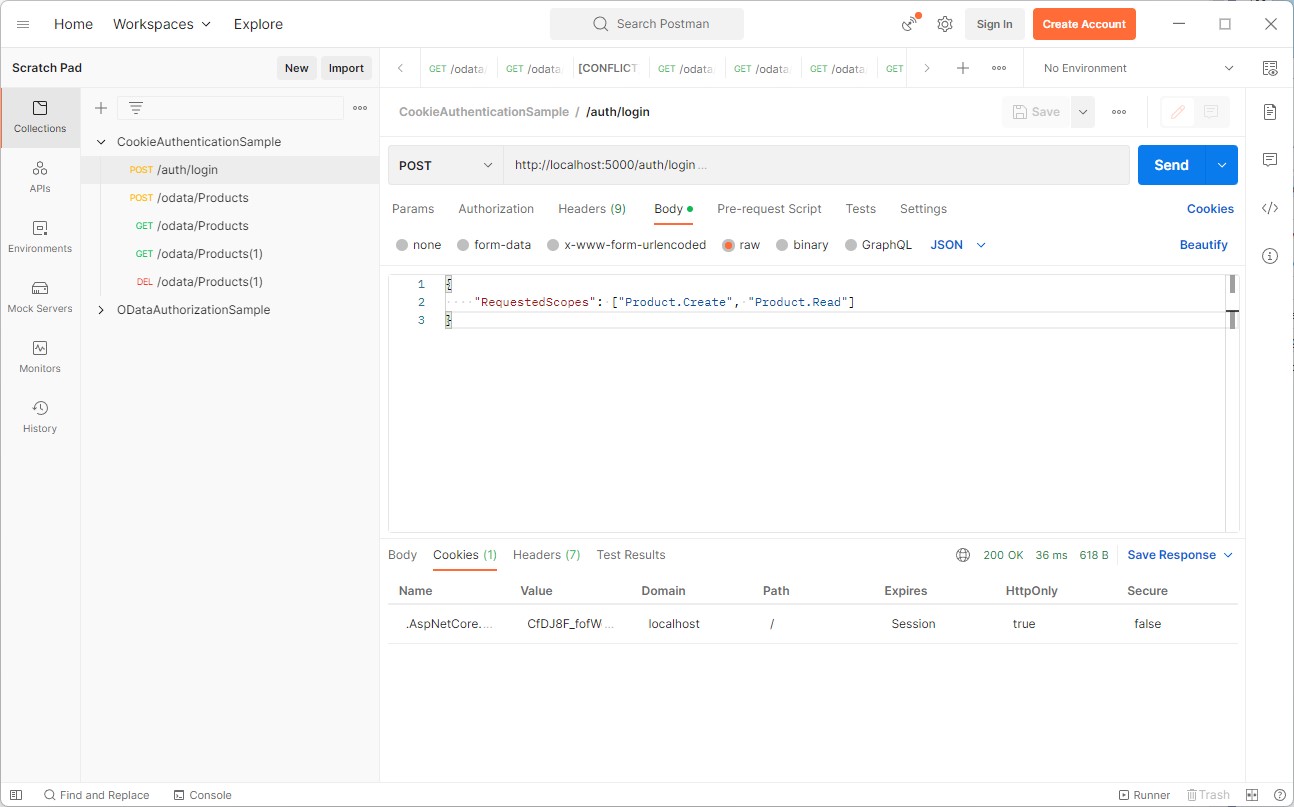
Task: Switch to the Pre-request Script tab
Action: (769, 209)
